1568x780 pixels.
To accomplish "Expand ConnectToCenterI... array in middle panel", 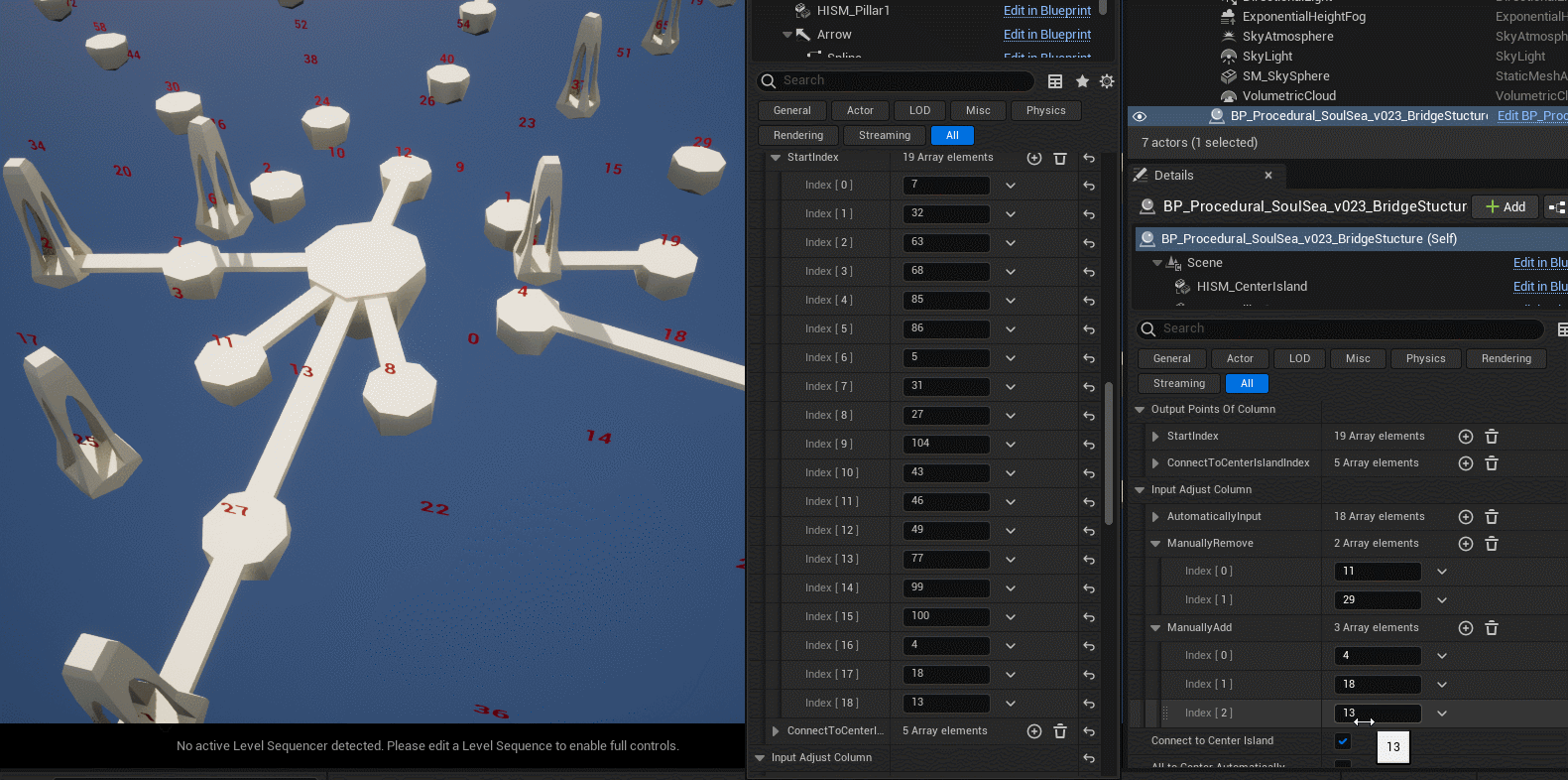I will (x=776, y=731).
